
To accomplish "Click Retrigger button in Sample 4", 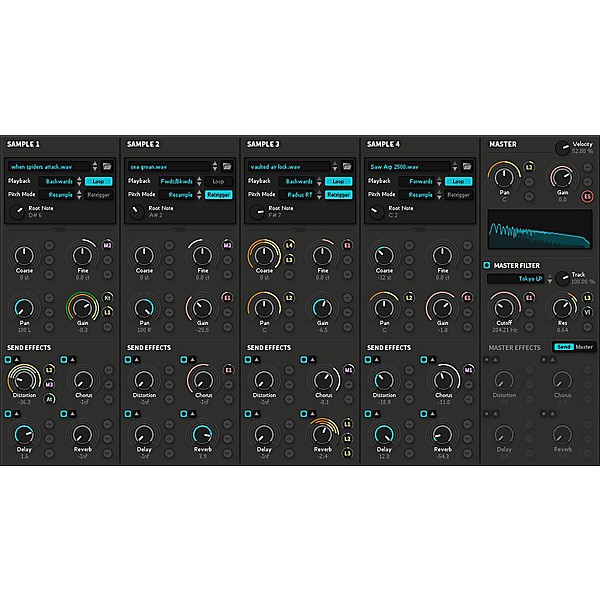I will coord(460,195).
